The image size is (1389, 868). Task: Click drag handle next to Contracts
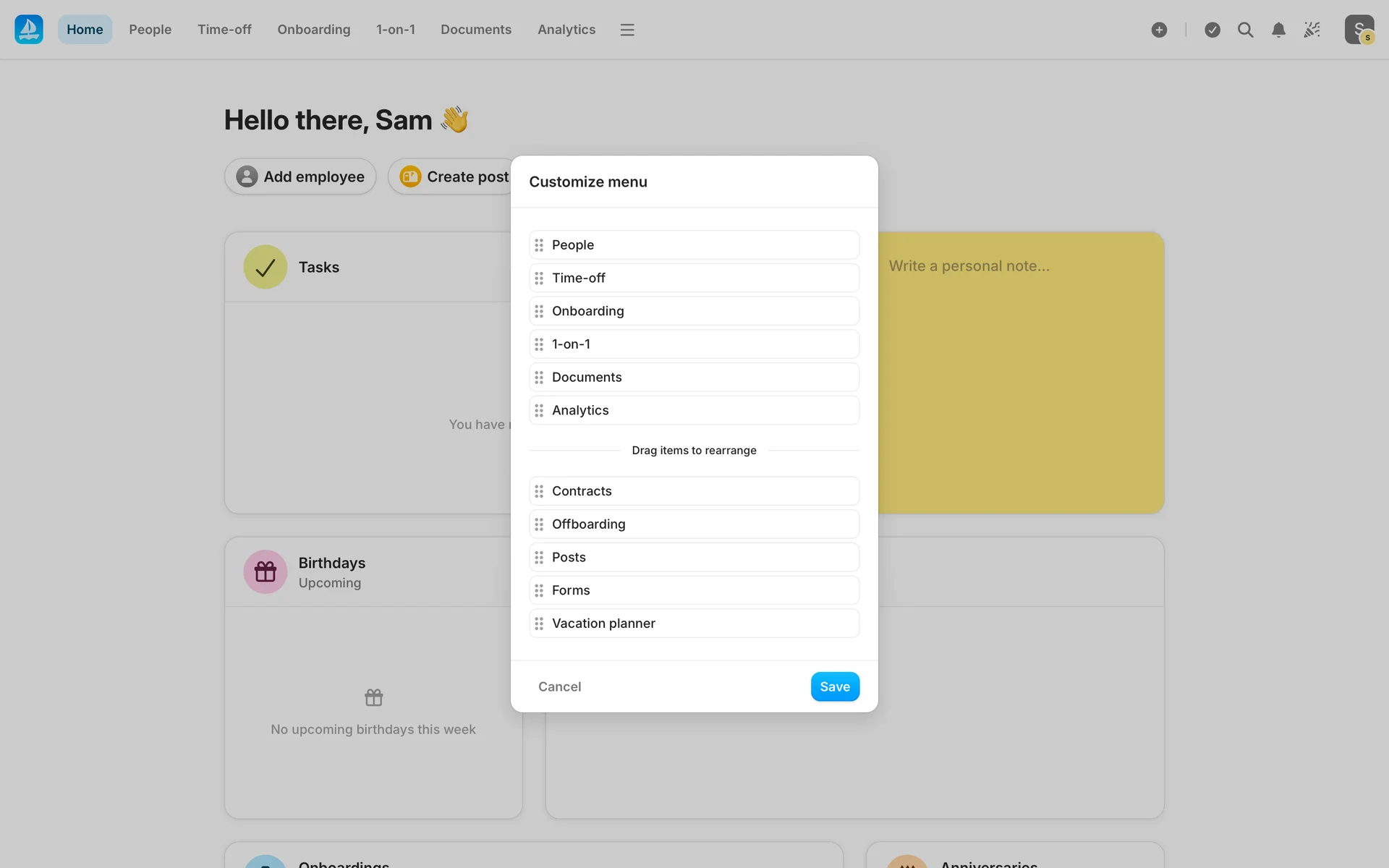tap(539, 491)
